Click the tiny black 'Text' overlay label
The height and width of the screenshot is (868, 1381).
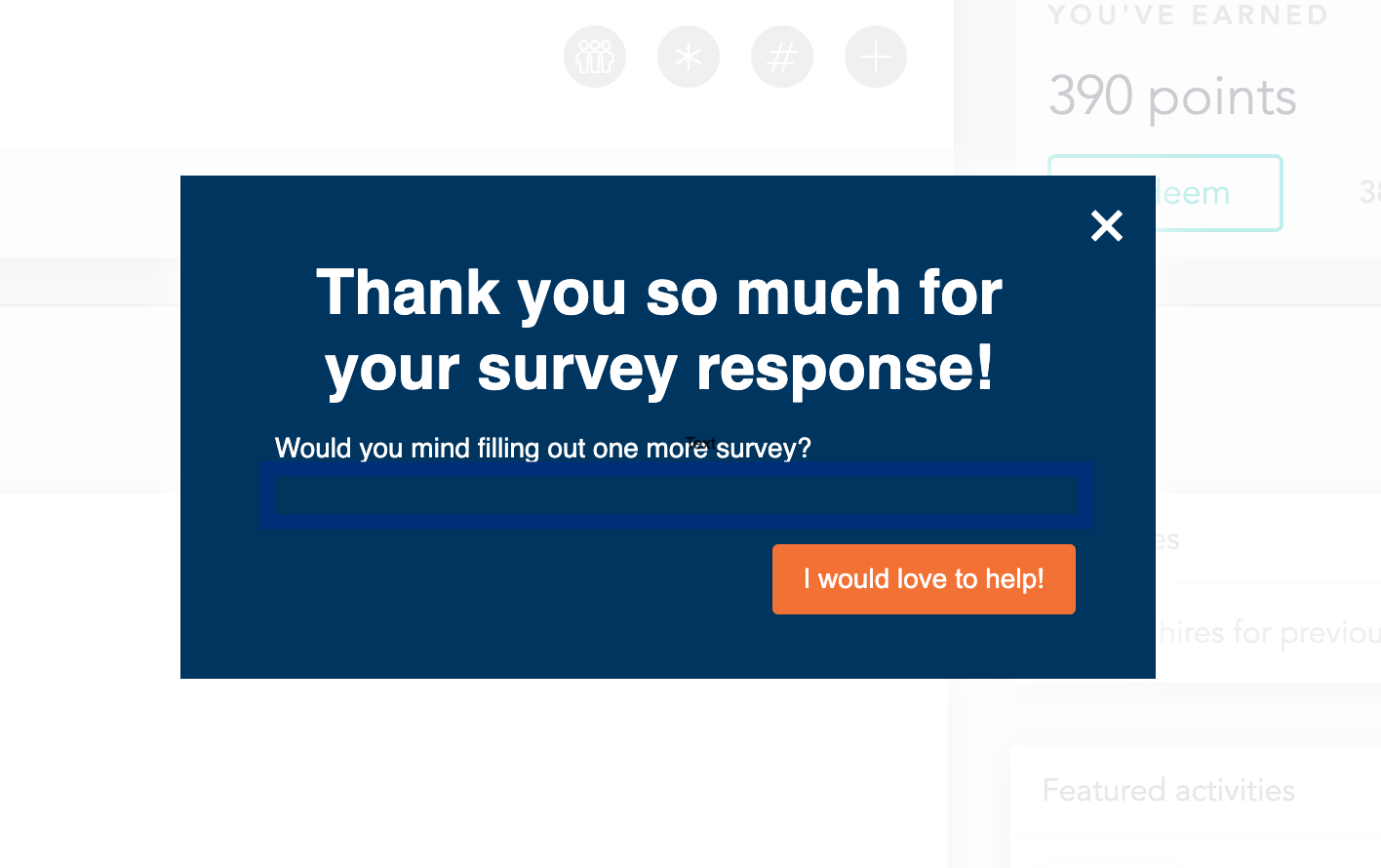click(699, 444)
